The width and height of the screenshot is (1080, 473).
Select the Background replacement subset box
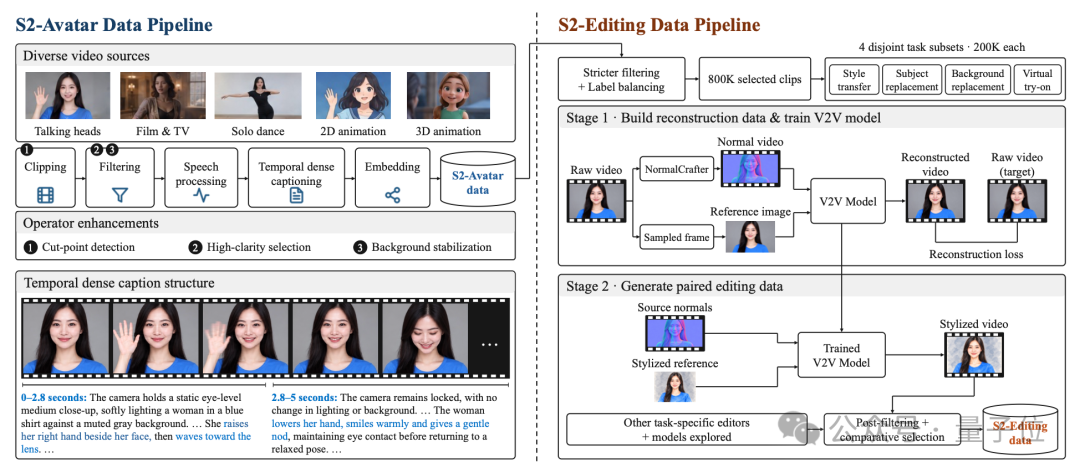977,80
